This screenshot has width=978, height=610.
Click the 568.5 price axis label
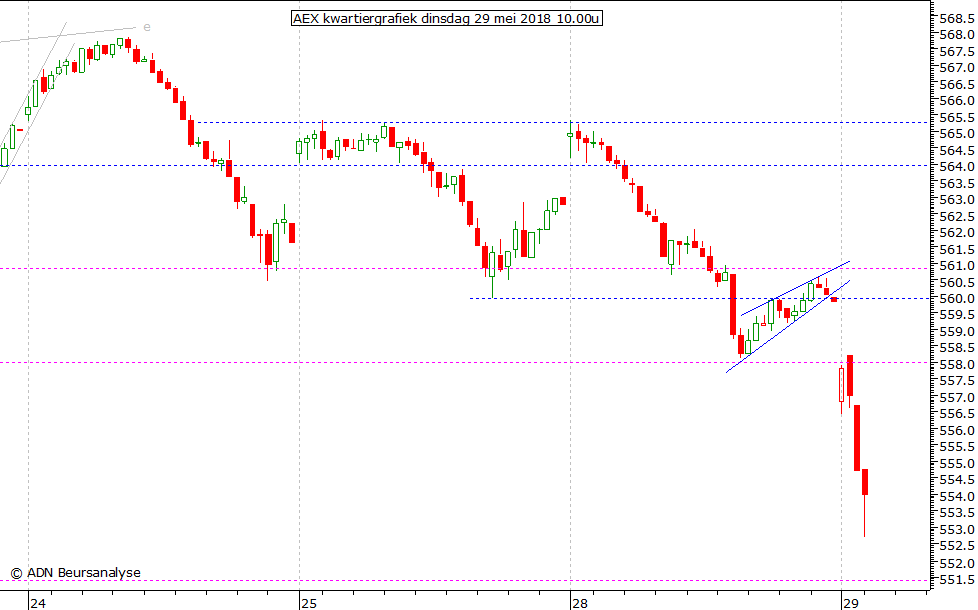(x=957, y=18)
